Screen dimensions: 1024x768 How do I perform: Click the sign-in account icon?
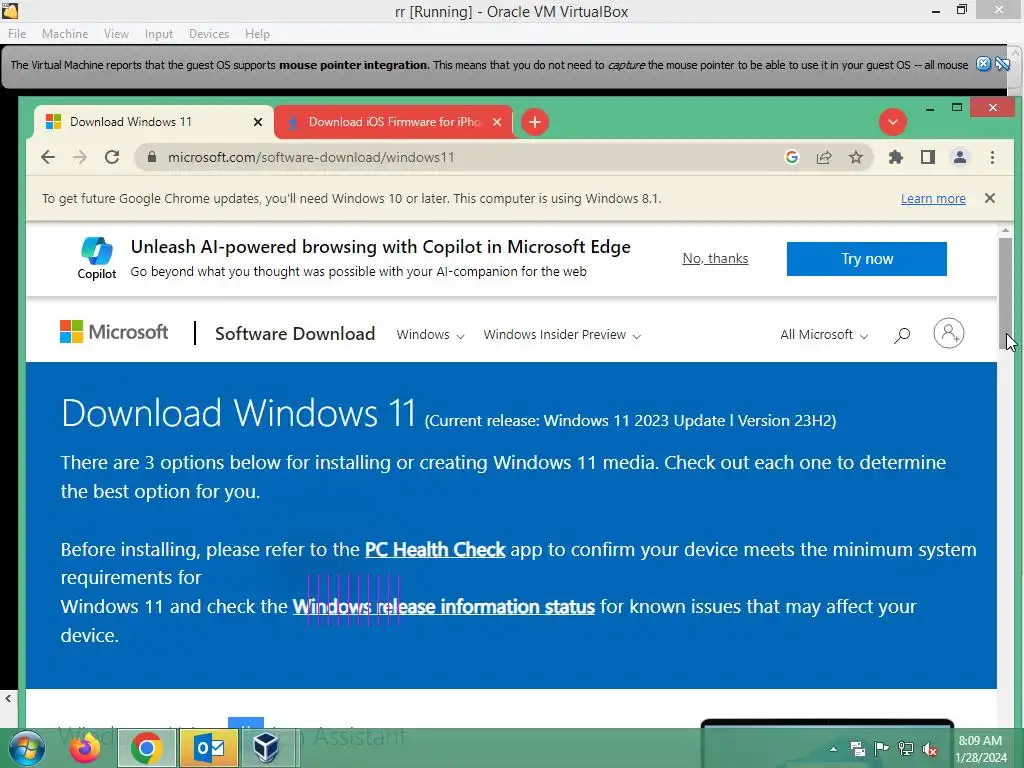[x=948, y=333]
